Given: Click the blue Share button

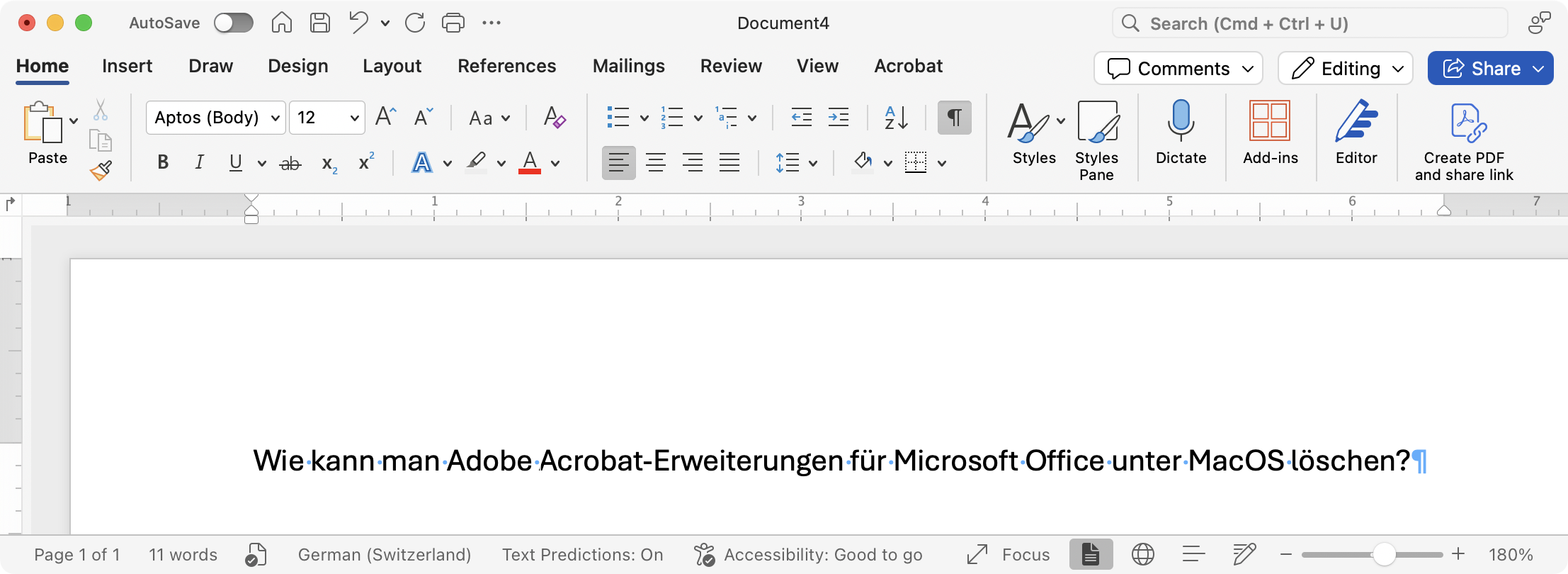Looking at the screenshot, I should [x=1482, y=69].
